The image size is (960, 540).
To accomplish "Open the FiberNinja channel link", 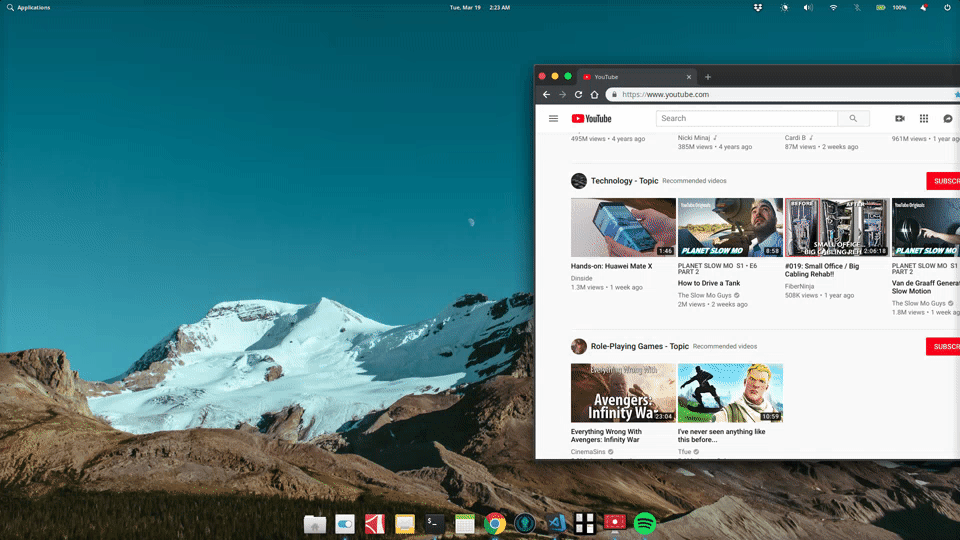I will tap(800, 287).
